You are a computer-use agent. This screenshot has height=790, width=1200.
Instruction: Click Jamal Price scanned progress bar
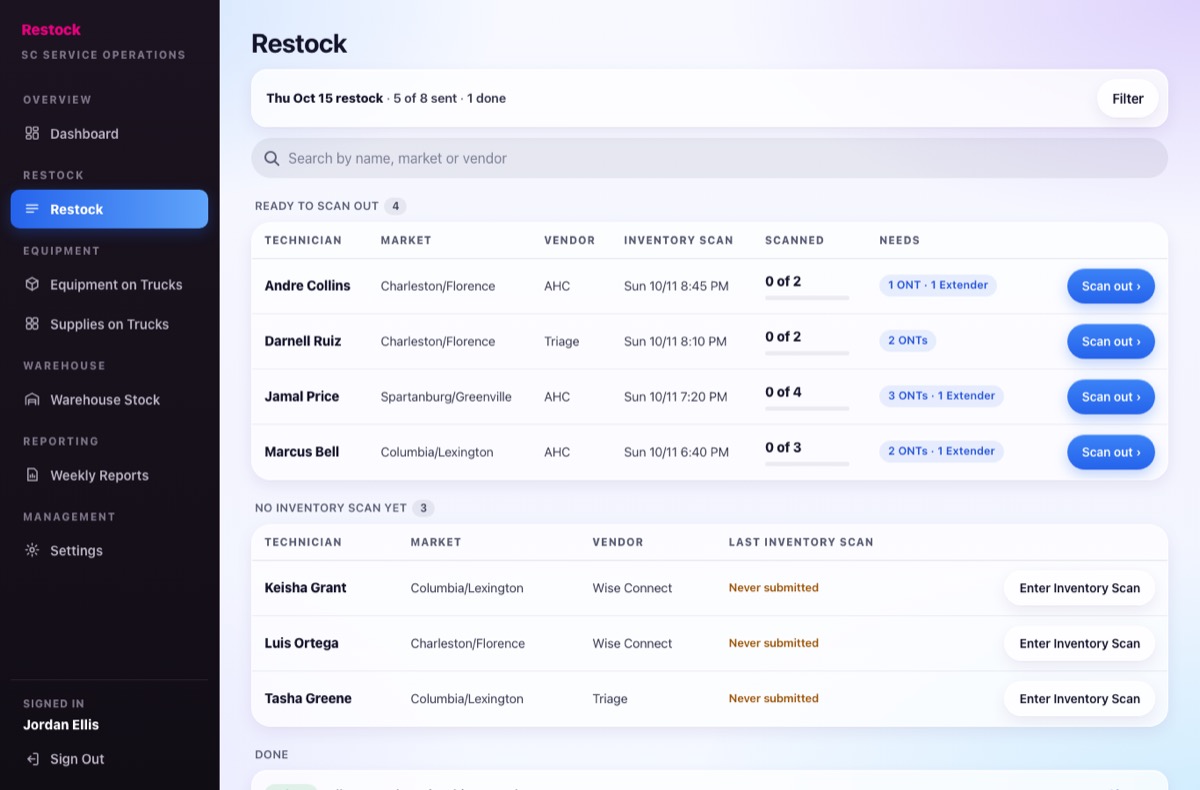(807, 409)
